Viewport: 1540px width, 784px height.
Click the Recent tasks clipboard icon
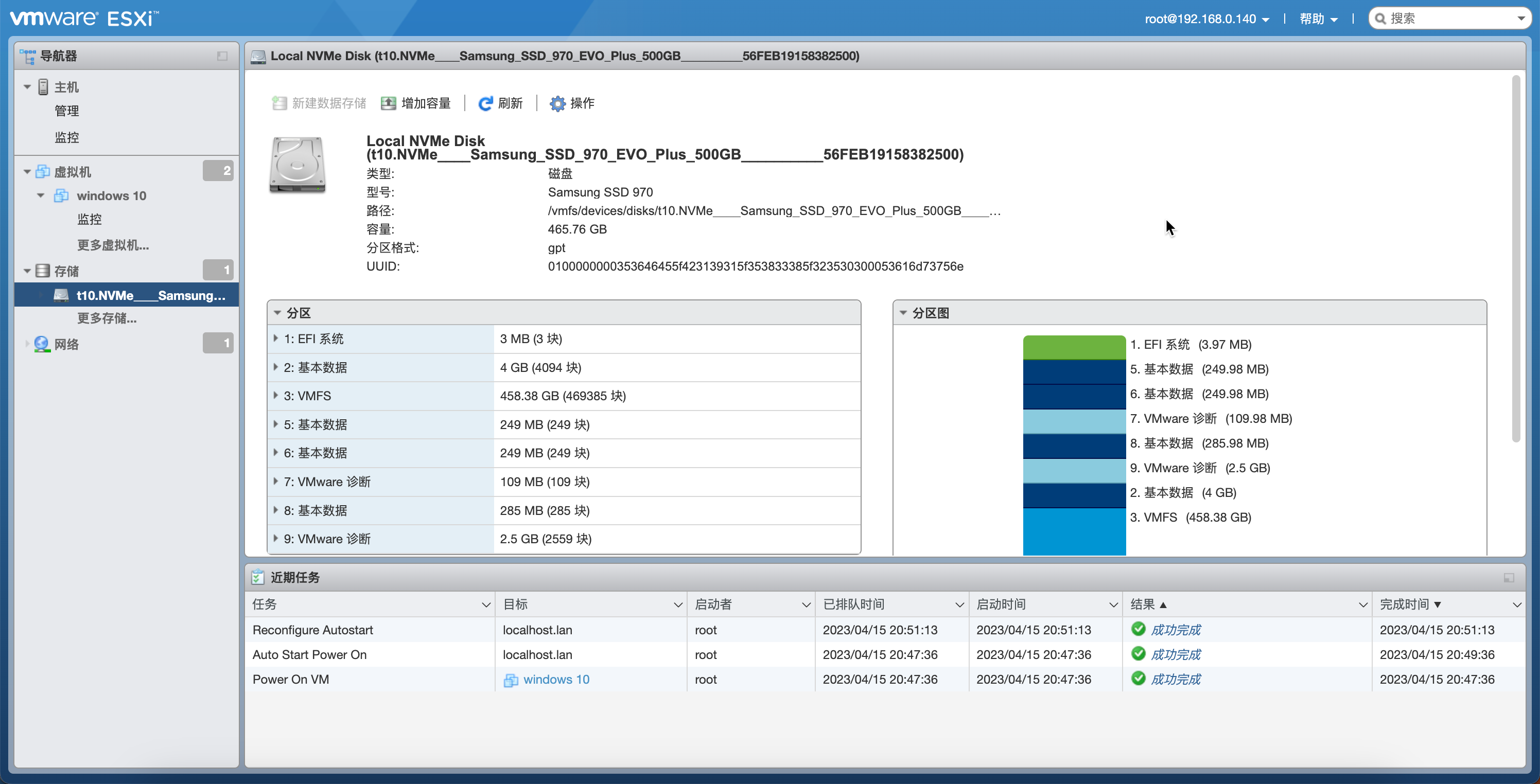[258, 577]
